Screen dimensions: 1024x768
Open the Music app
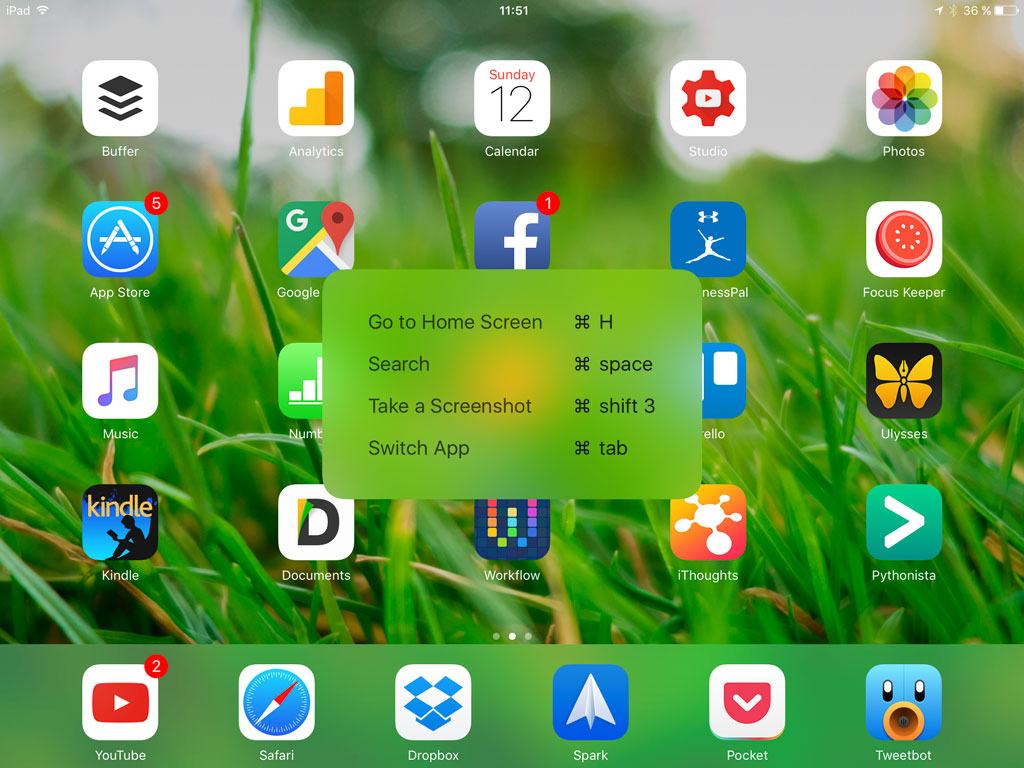[x=120, y=381]
